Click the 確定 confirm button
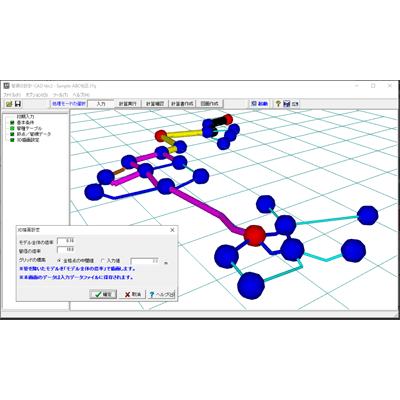 tap(103, 294)
